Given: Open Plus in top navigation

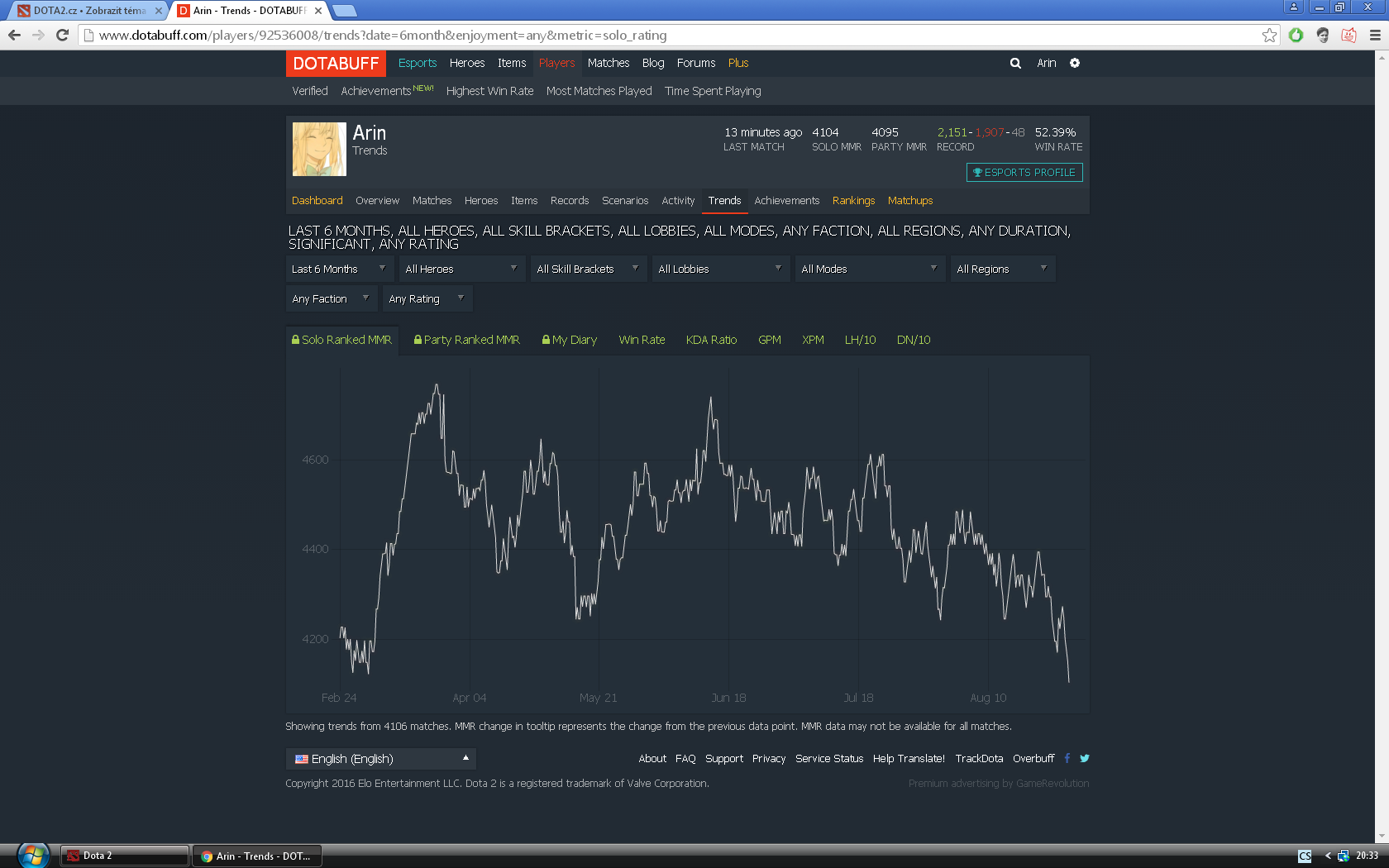Looking at the screenshot, I should pyautogui.click(x=738, y=63).
